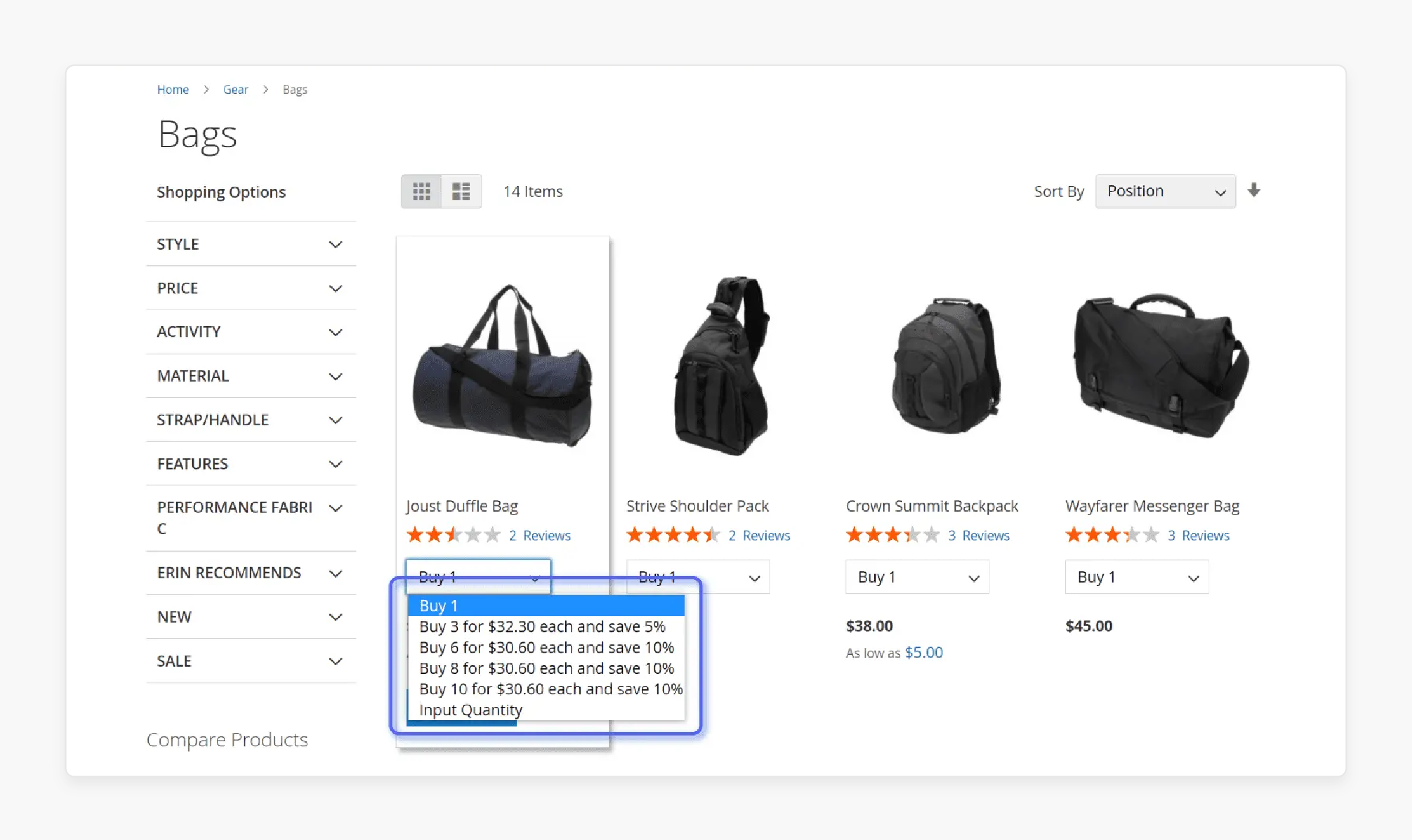Click the Bags breadcrumb text

coord(295,90)
